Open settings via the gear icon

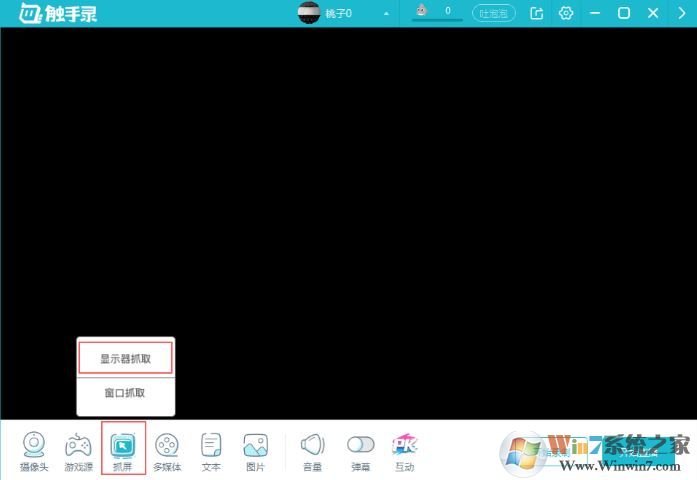click(566, 13)
